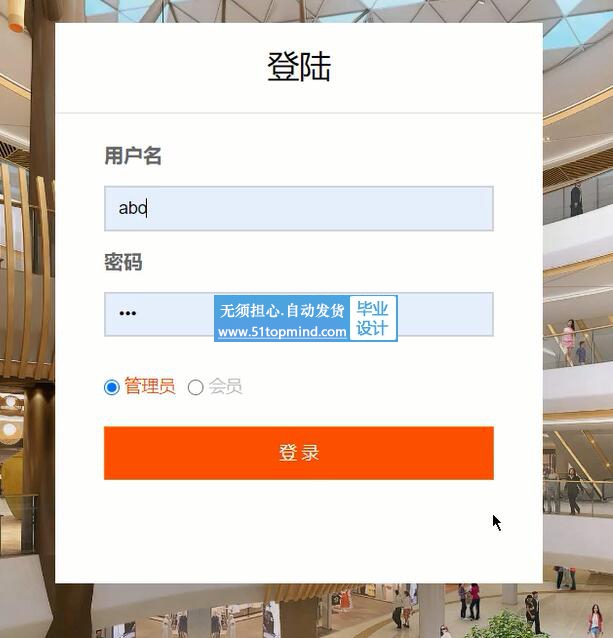Select the 会员 radio button
This screenshot has width=613, height=638.
coord(195,387)
